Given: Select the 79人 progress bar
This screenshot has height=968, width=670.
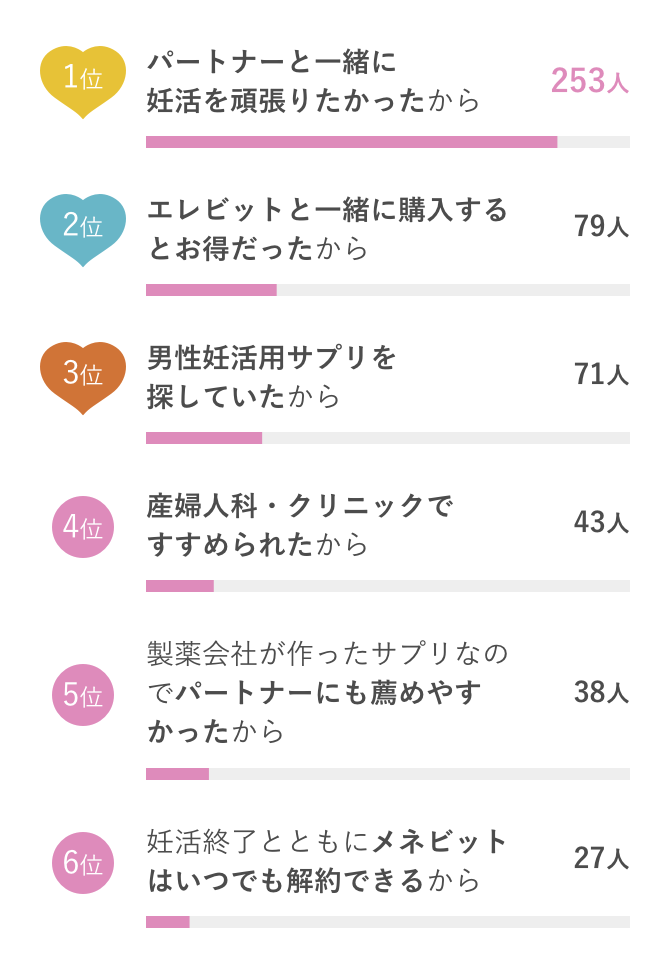Looking at the screenshot, I should point(388,290).
